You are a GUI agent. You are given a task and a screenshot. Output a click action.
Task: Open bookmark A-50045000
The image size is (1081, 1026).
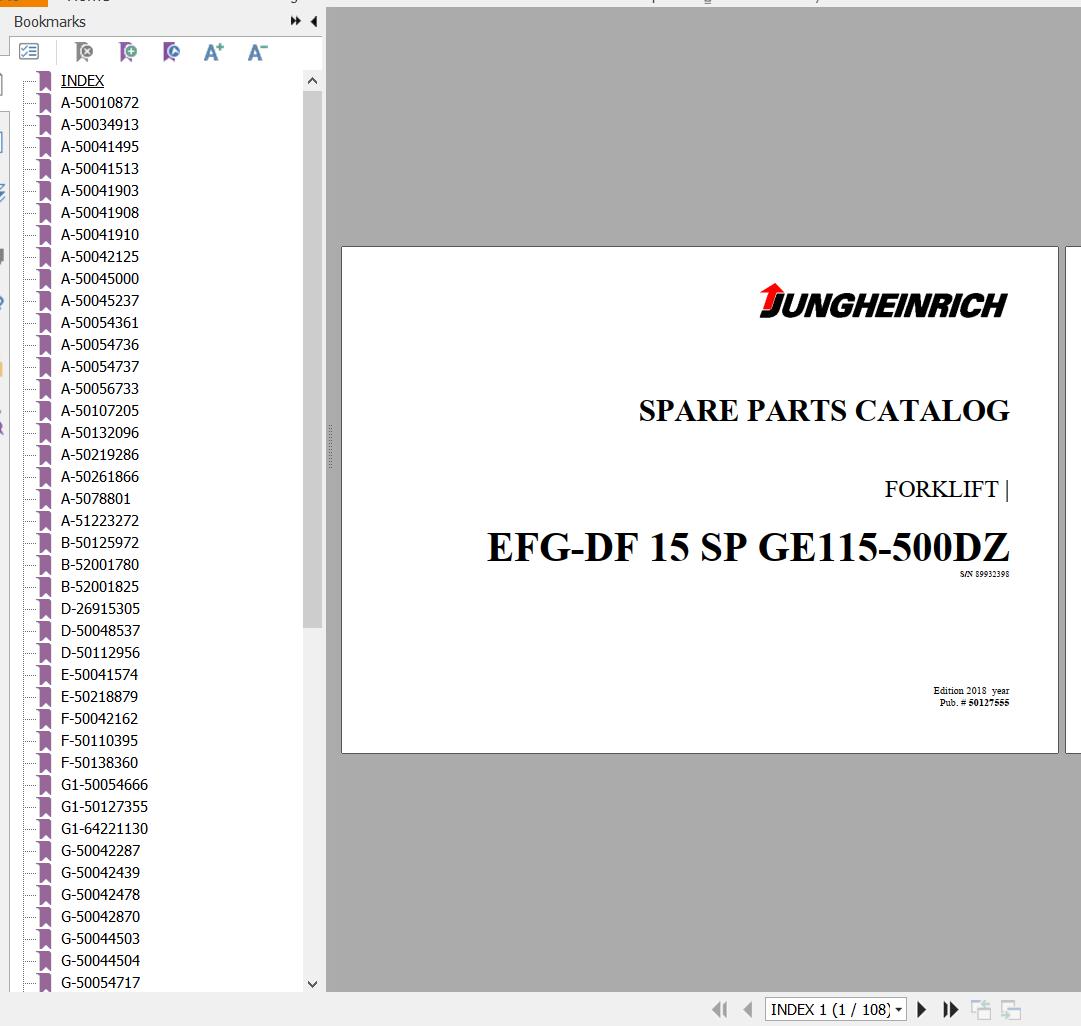100,279
